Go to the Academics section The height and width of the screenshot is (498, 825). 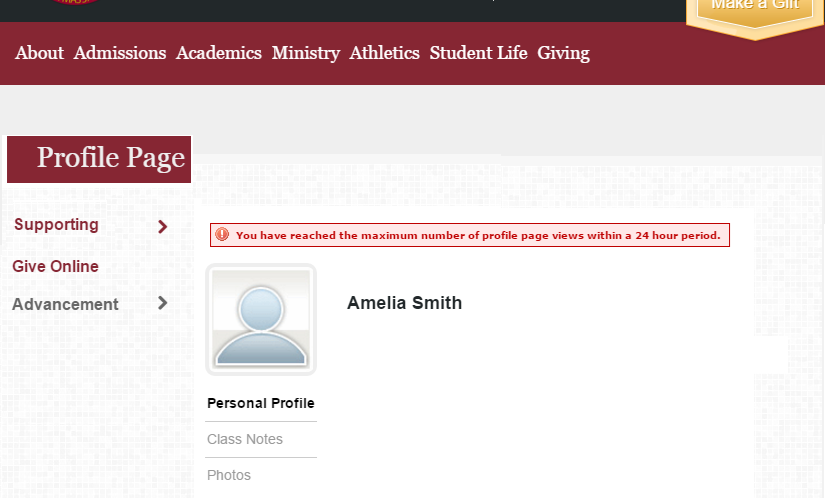coord(219,53)
